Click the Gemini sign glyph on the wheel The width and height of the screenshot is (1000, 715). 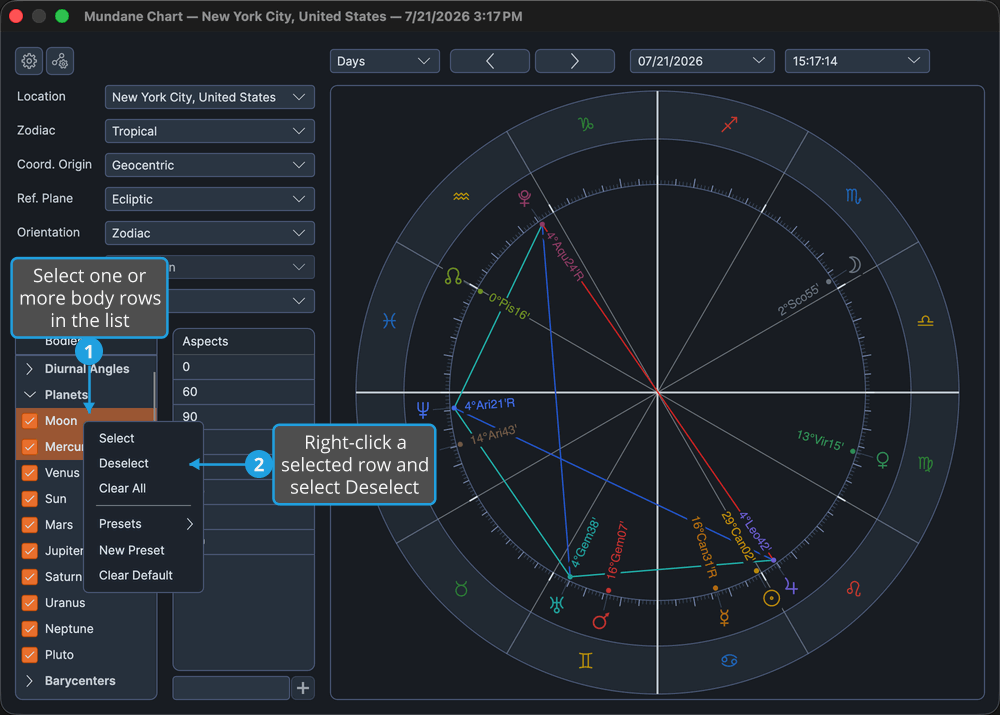[x=585, y=661]
